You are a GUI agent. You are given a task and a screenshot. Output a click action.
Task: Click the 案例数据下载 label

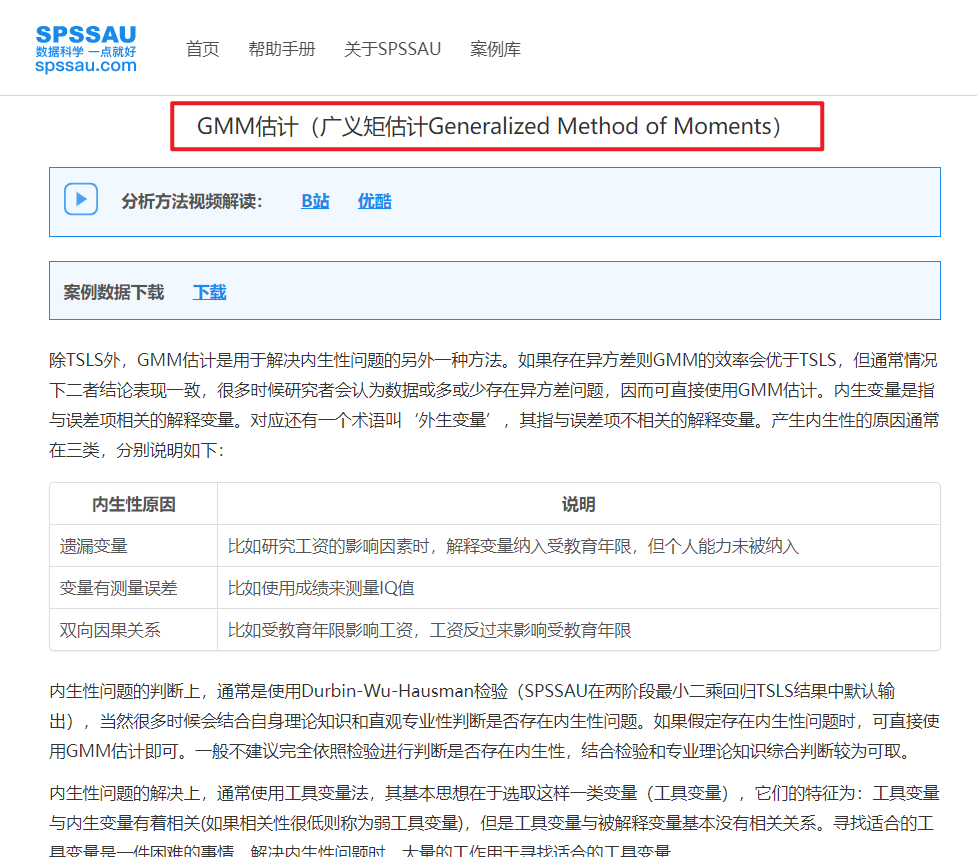coord(113,292)
